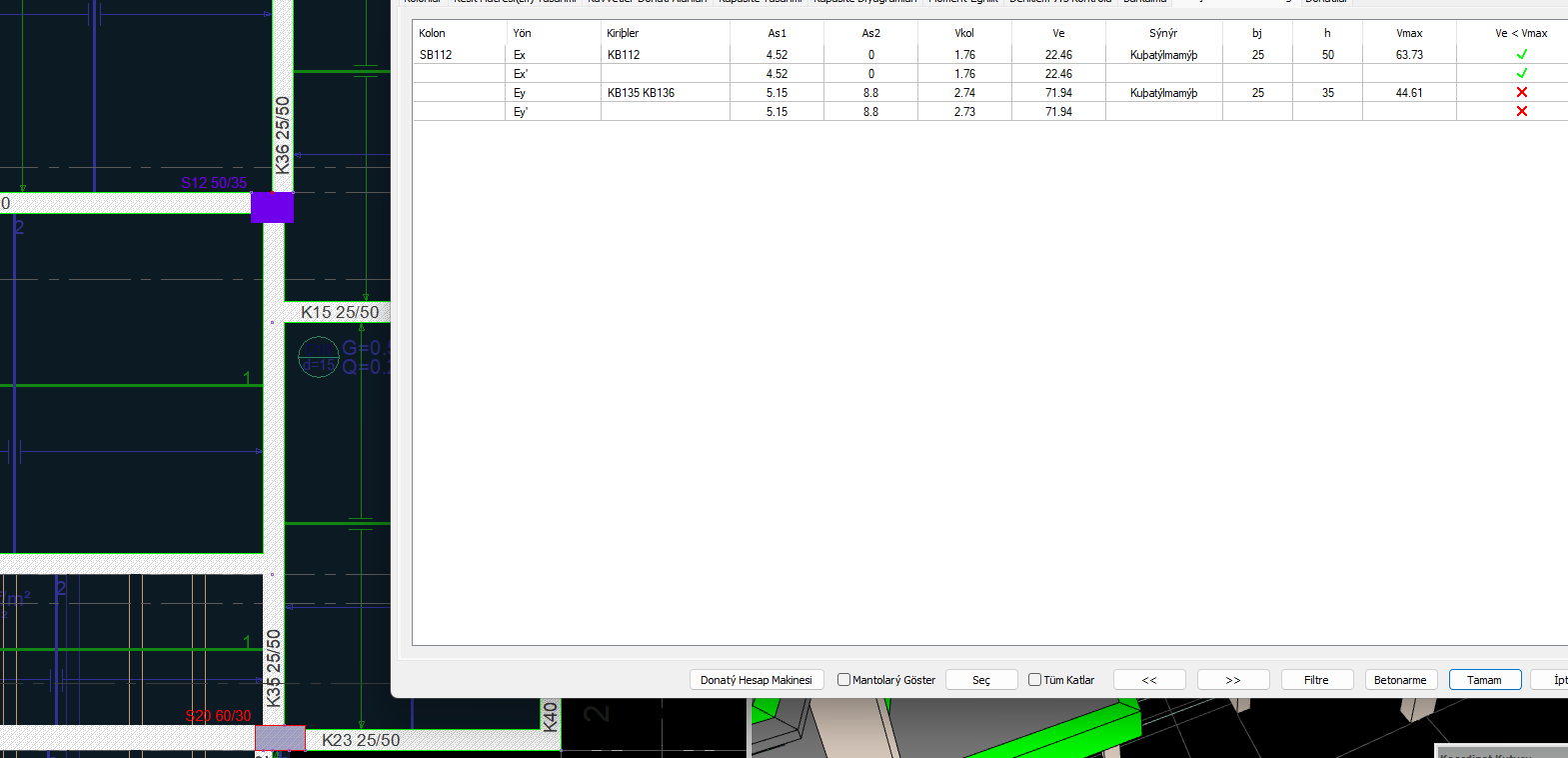Click the red X in the Ey' row
This screenshot has height=758, width=1568.
[x=1521, y=112]
